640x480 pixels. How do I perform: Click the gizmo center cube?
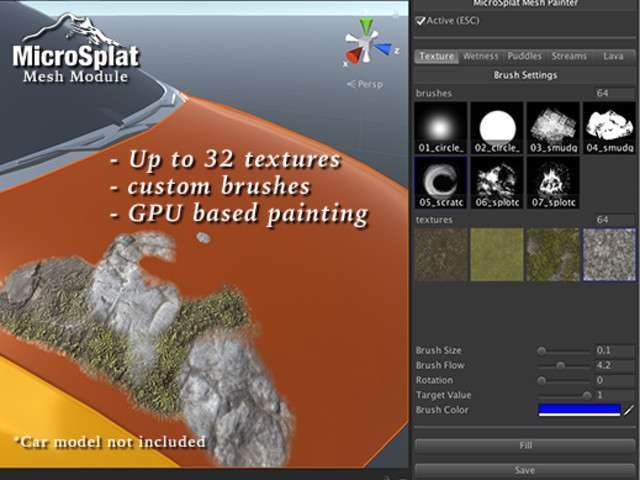(x=369, y=43)
